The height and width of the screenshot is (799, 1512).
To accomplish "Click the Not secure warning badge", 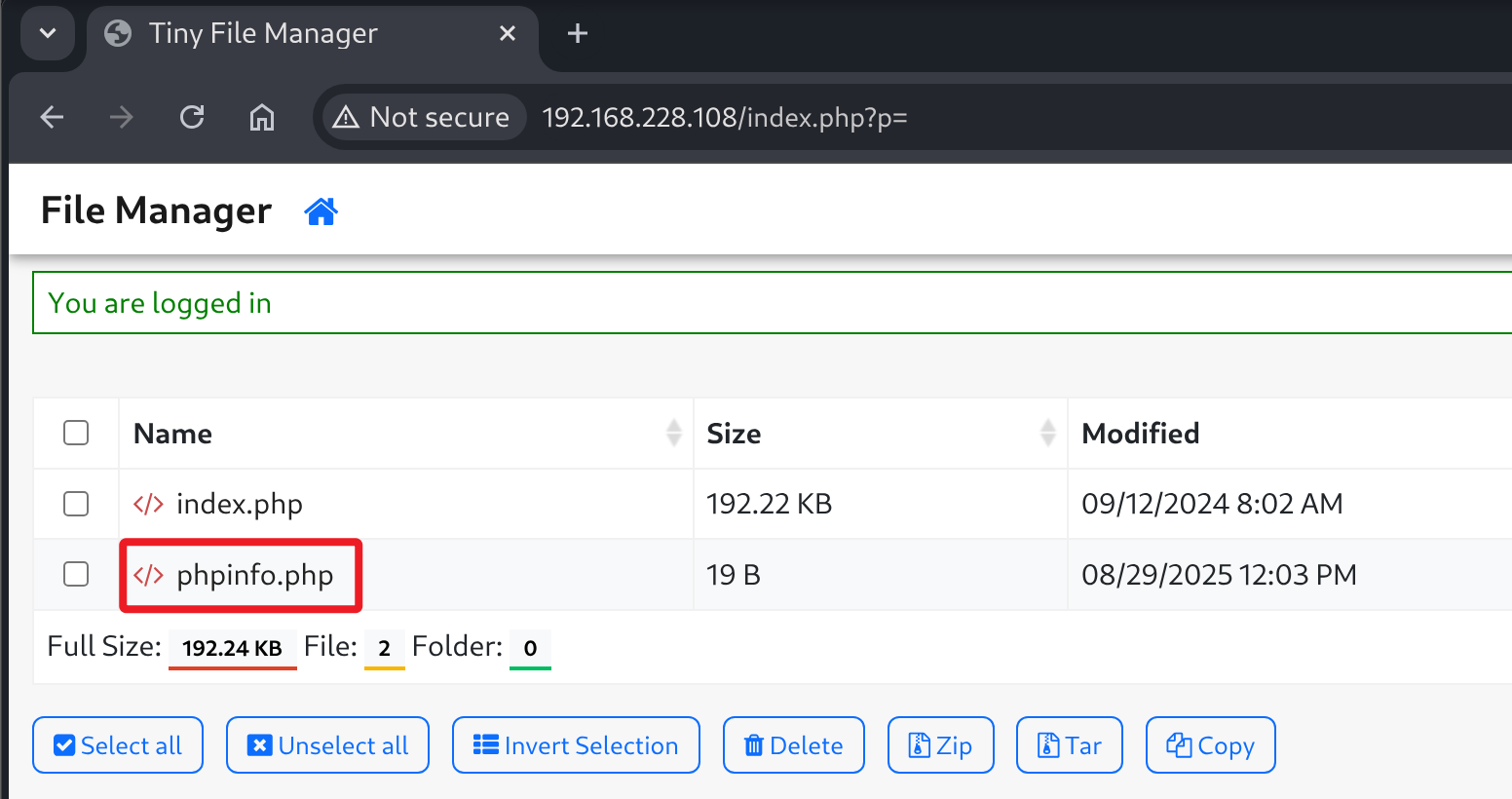I will [421, 118].
